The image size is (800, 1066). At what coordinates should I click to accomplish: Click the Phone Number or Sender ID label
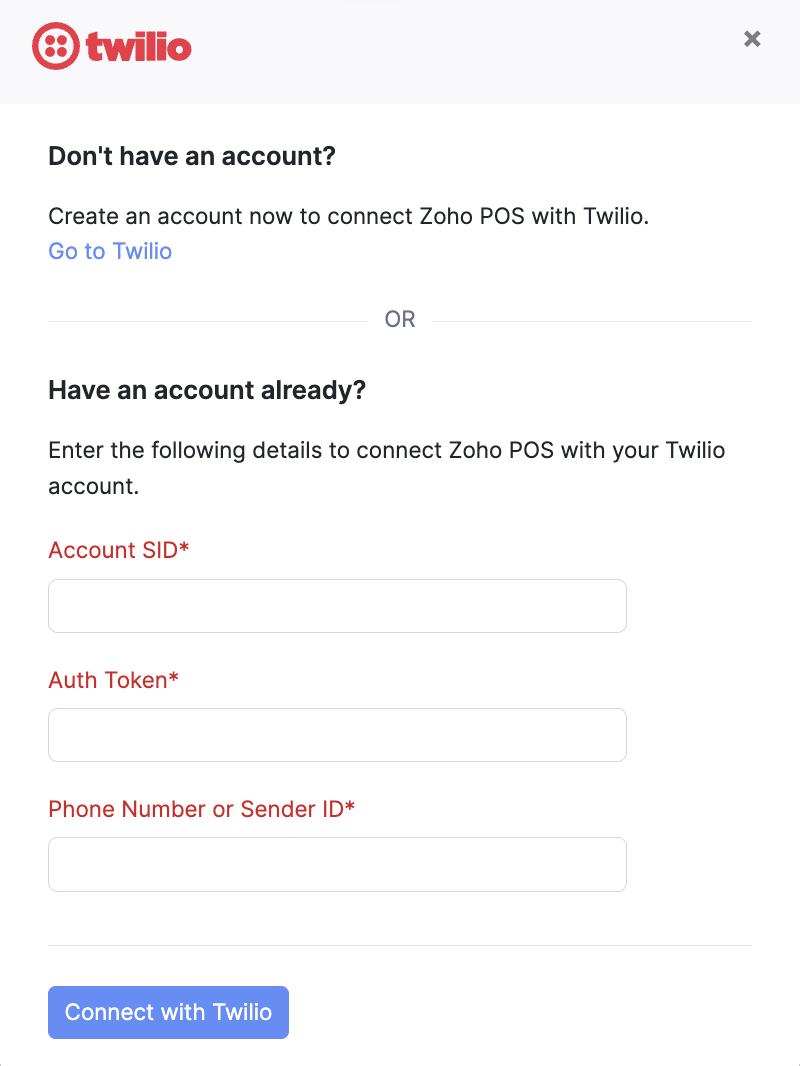pyautogui.click(x=196, y=809)
